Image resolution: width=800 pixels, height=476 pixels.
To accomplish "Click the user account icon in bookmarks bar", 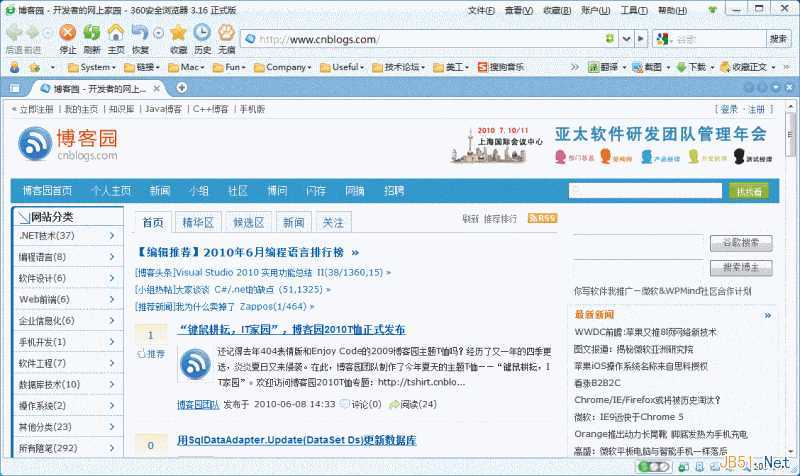I will click(15, 67).
